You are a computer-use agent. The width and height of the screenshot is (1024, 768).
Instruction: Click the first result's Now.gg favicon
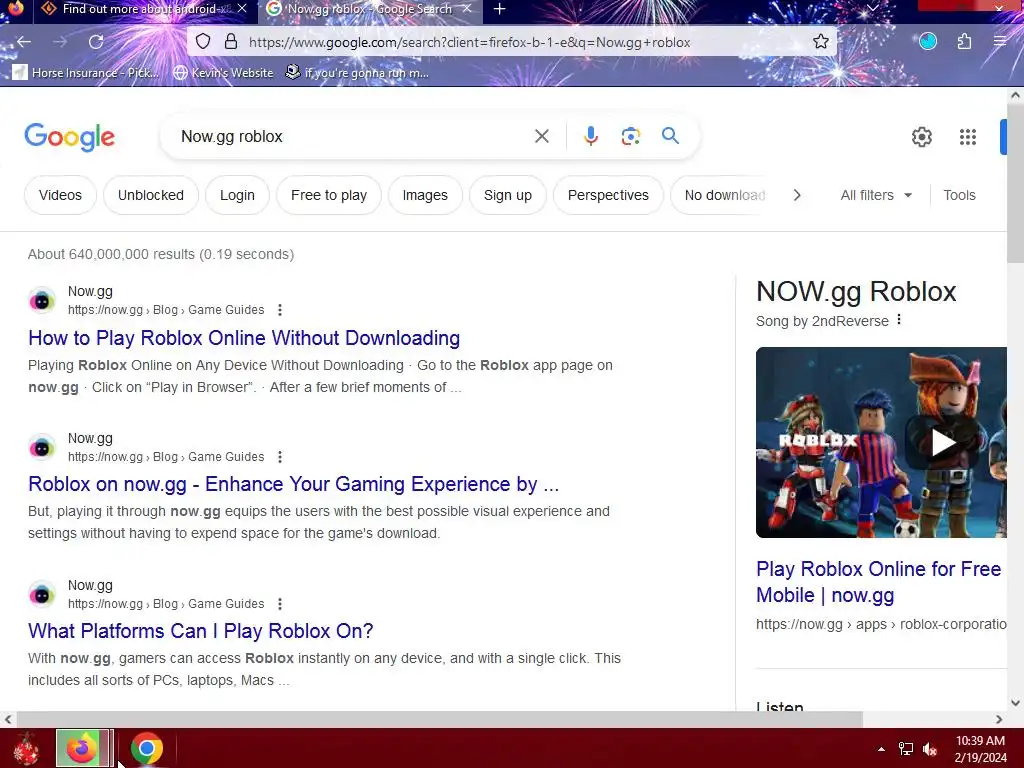pyautogui.click(x=42, y=300)
